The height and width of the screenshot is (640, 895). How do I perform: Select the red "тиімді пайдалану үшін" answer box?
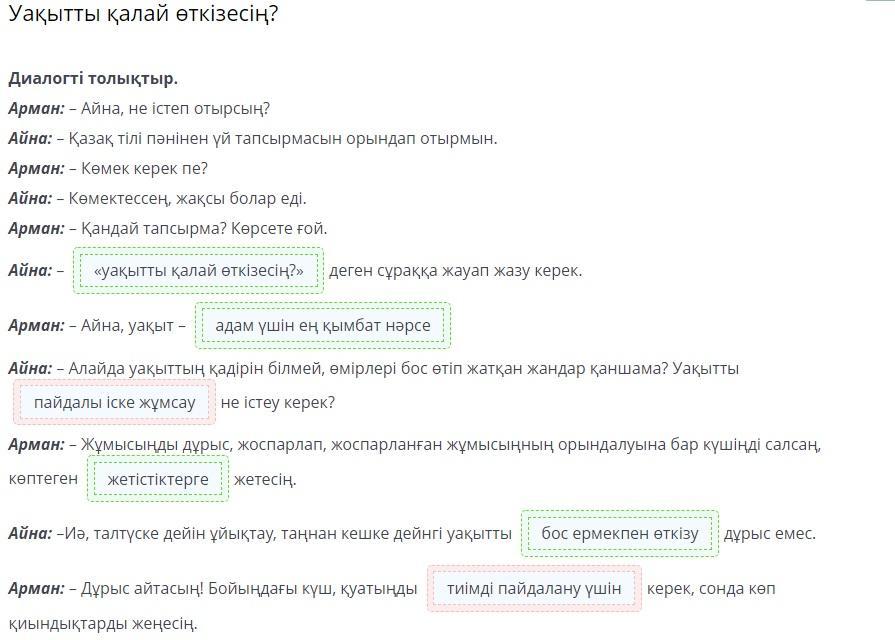pos(534,588)
